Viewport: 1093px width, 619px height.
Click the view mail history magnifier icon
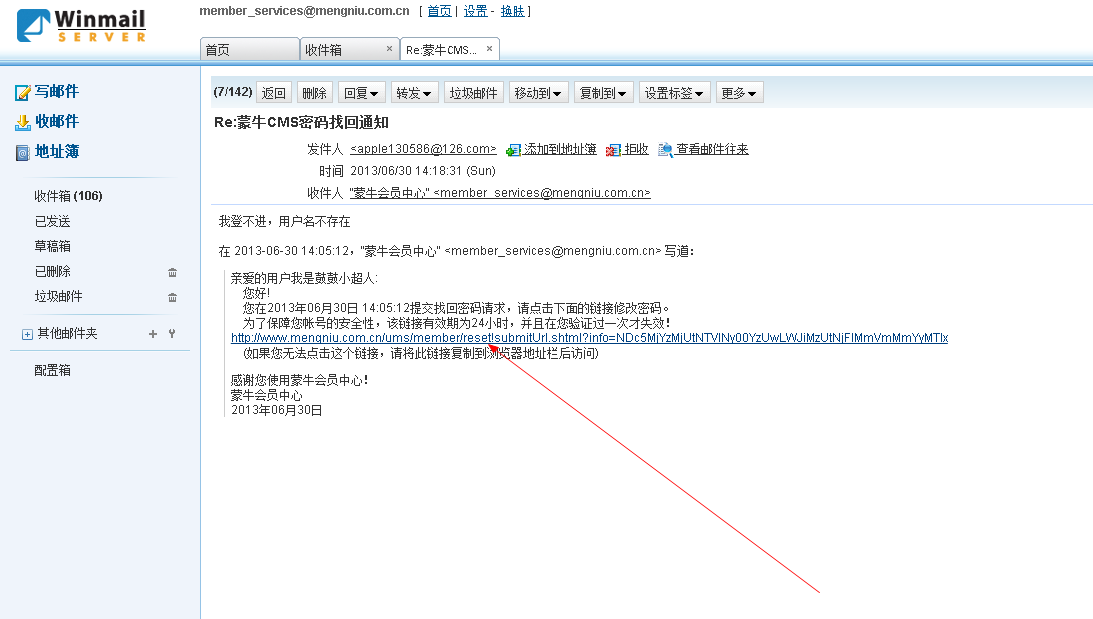(x=665, y=150)
